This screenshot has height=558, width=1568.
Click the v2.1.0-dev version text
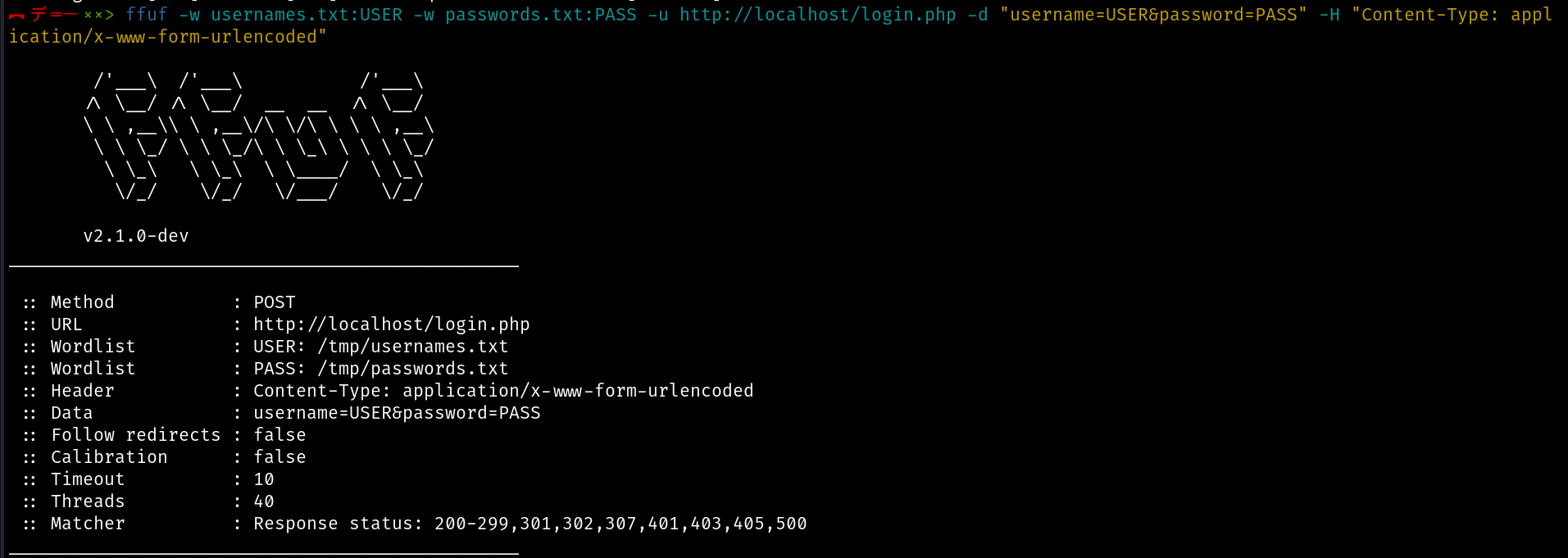[136, 236]
